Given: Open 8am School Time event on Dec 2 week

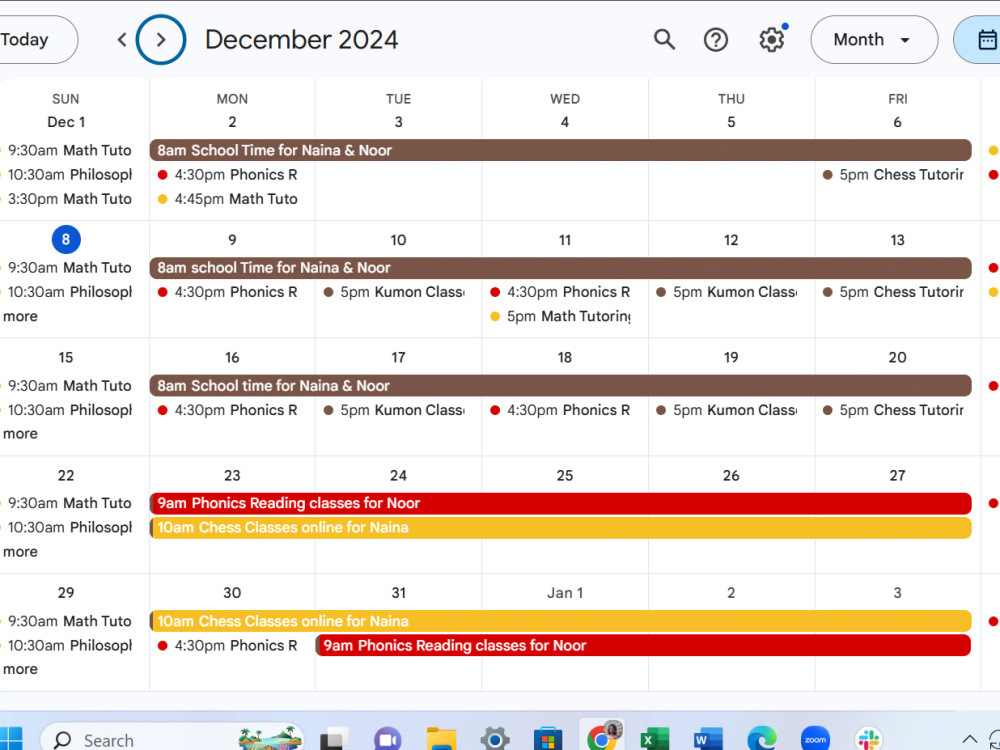Looking at the screenshot, I should pos(561,150).
